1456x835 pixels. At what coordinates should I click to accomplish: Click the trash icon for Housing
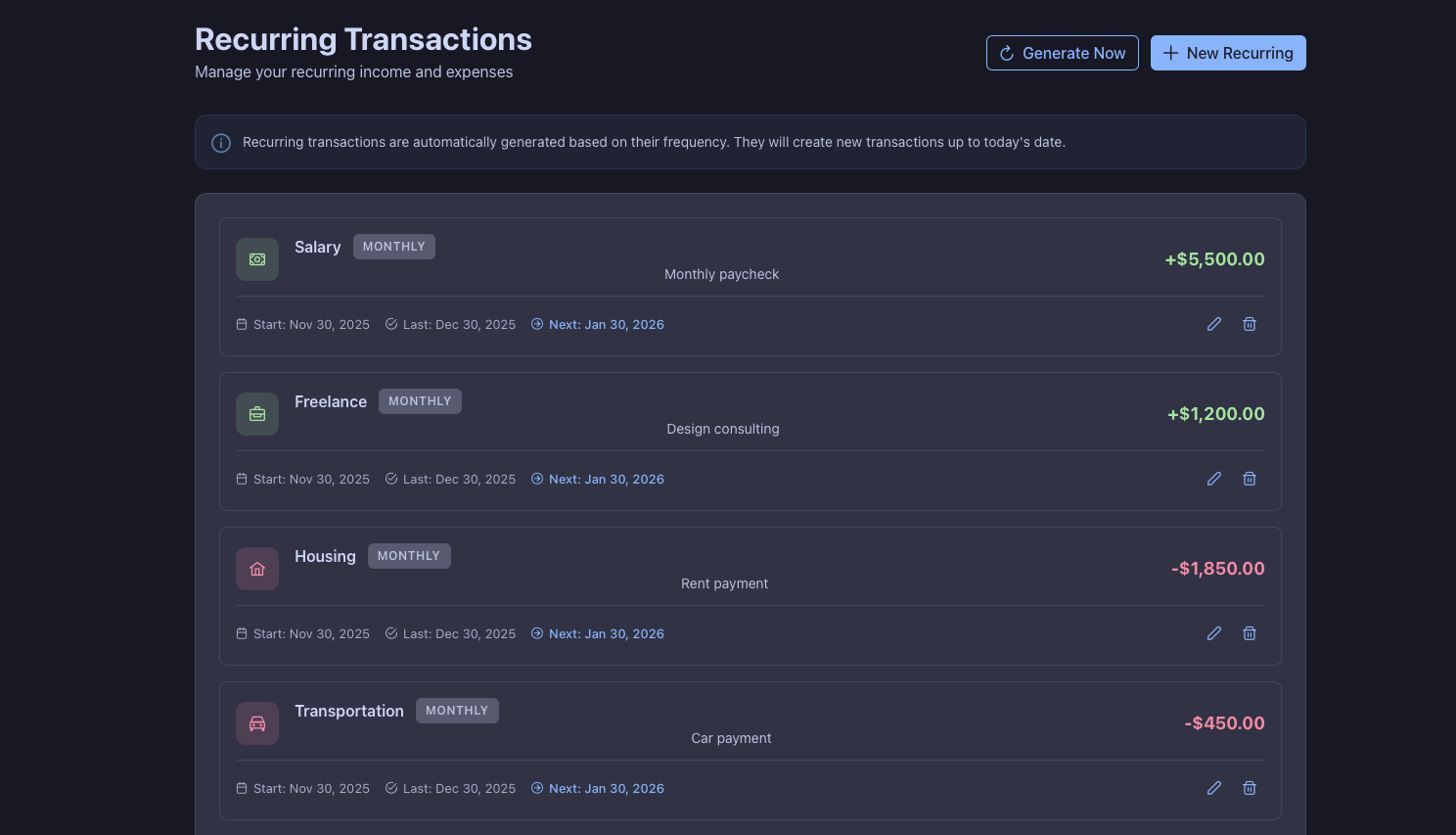tap(1250, 632)
